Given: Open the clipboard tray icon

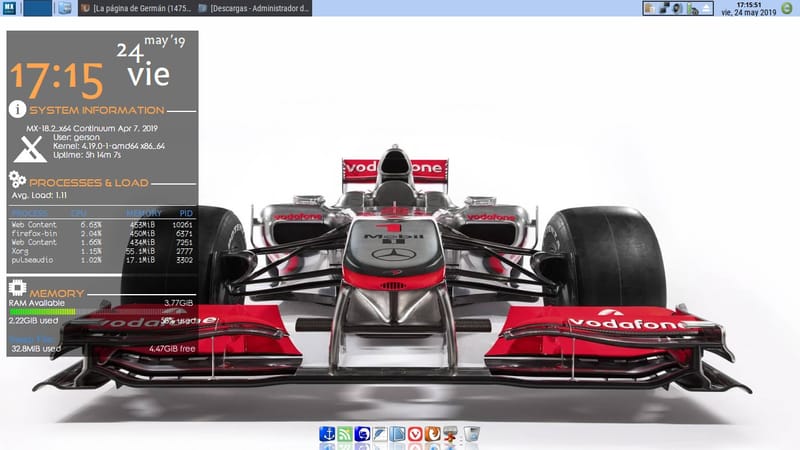Looking at the screenshot, I should 649,8.
